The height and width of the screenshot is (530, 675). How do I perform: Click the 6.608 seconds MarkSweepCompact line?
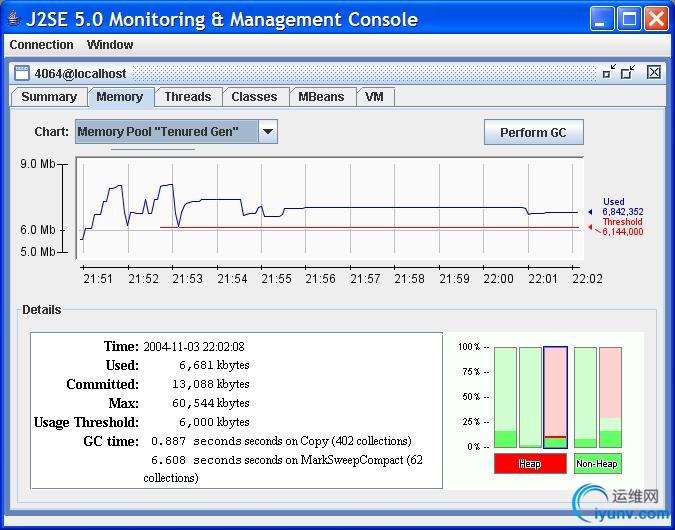[x=283, y=468]
